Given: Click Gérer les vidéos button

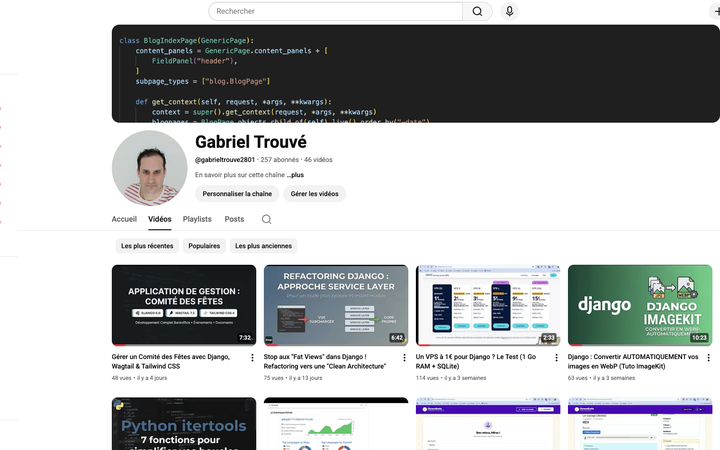Looking at the screenshot, I should (x=315, y=194).
